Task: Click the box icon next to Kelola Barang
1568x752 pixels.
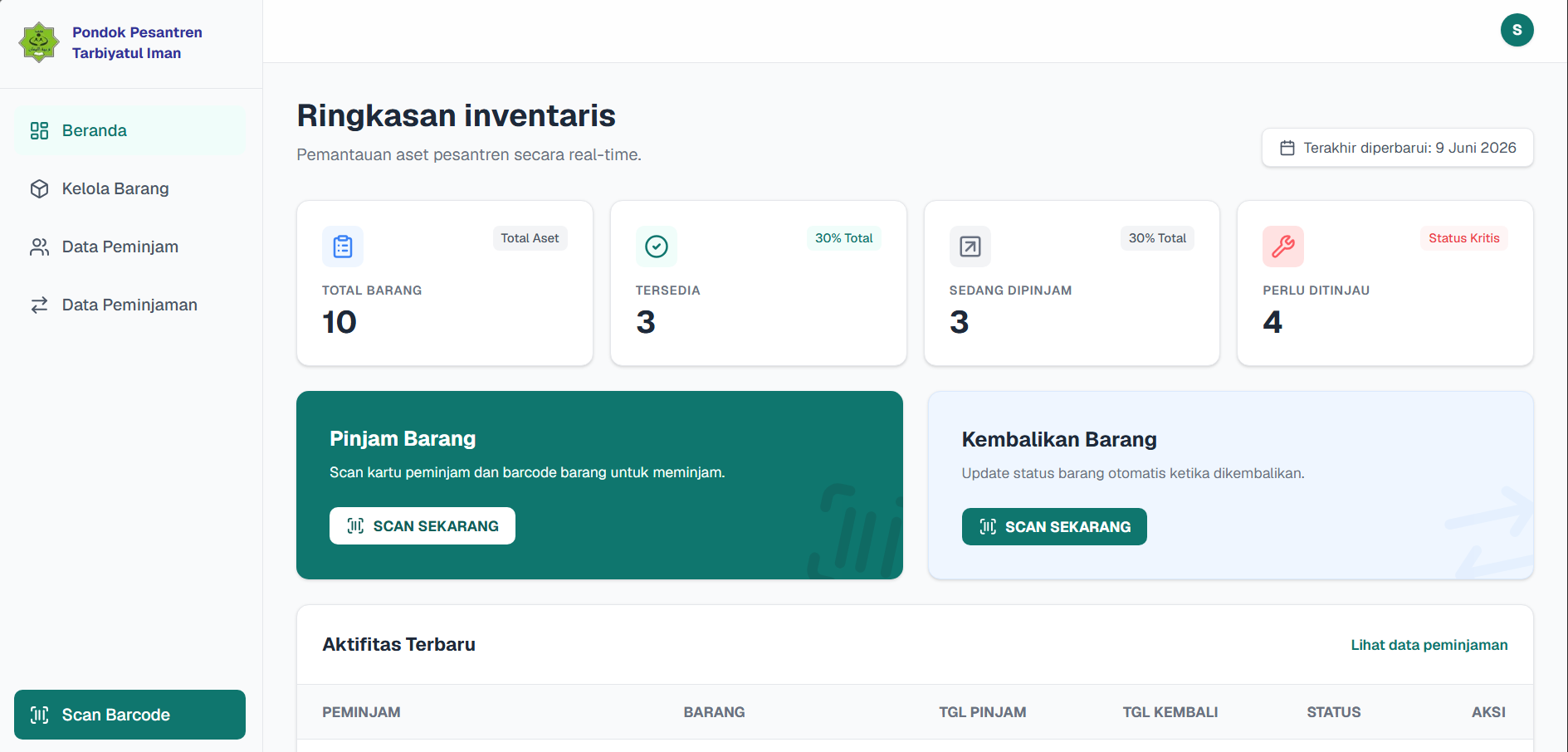Action: (x=39, y=188)
